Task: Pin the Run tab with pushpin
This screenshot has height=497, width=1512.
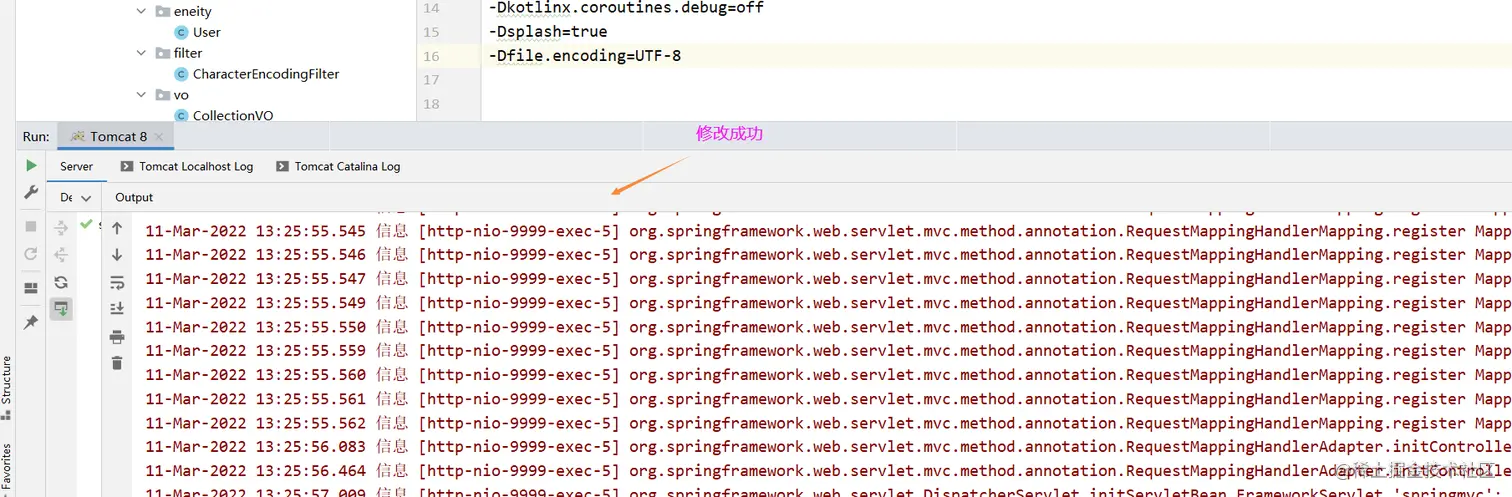Action: pyautogui.click(x=31, y=322)
